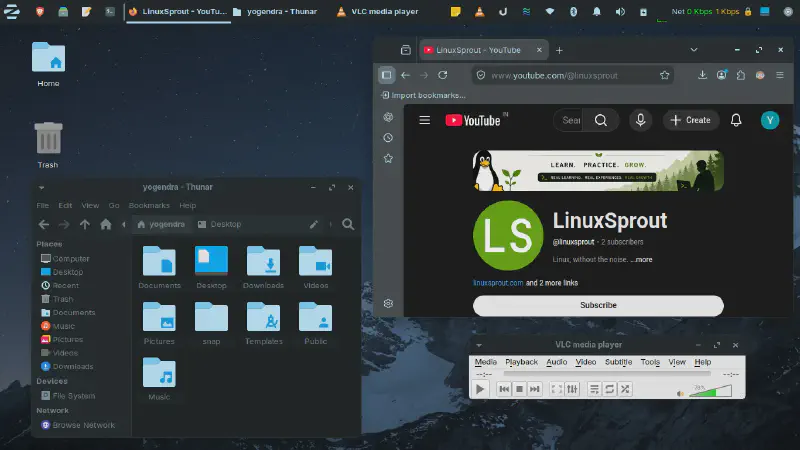Open VLC media player from the top panel taskbar

click(378, 11)
